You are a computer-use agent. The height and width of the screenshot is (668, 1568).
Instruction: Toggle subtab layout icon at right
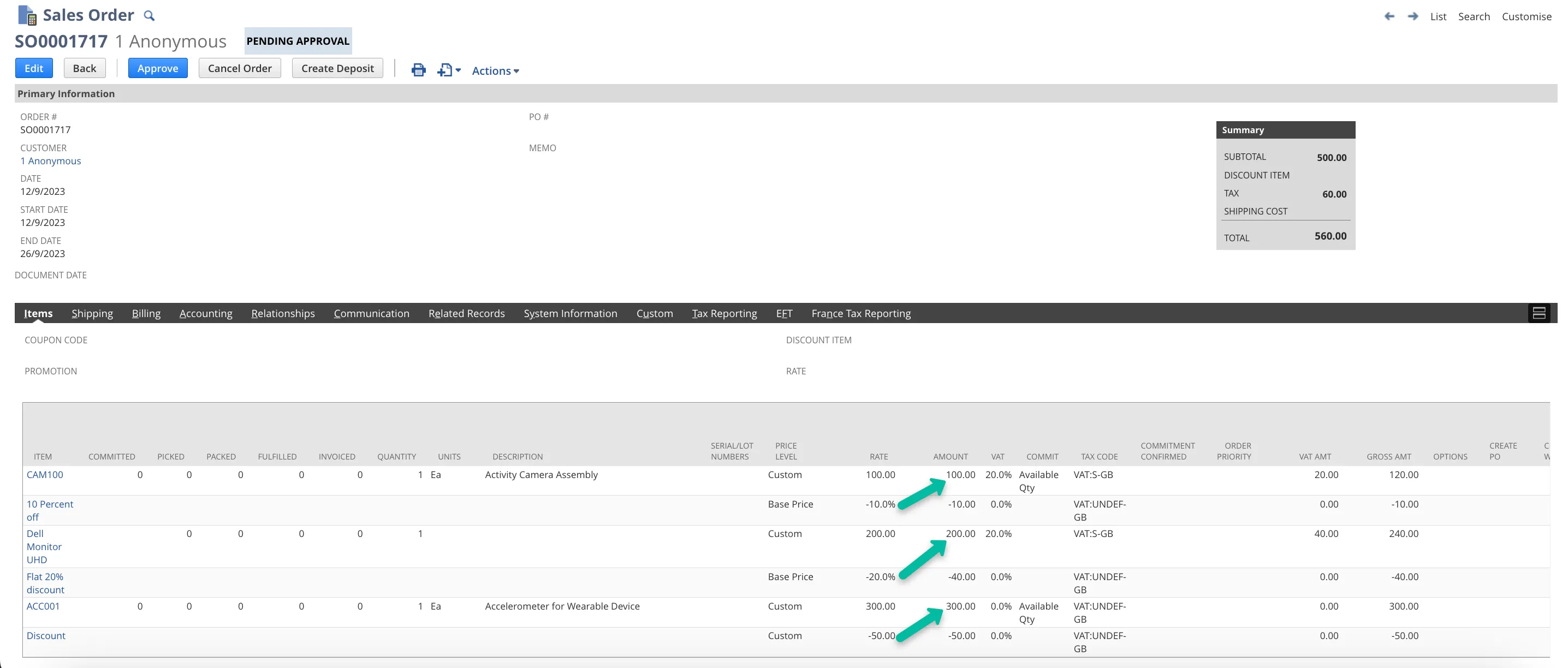[1540, 313]
